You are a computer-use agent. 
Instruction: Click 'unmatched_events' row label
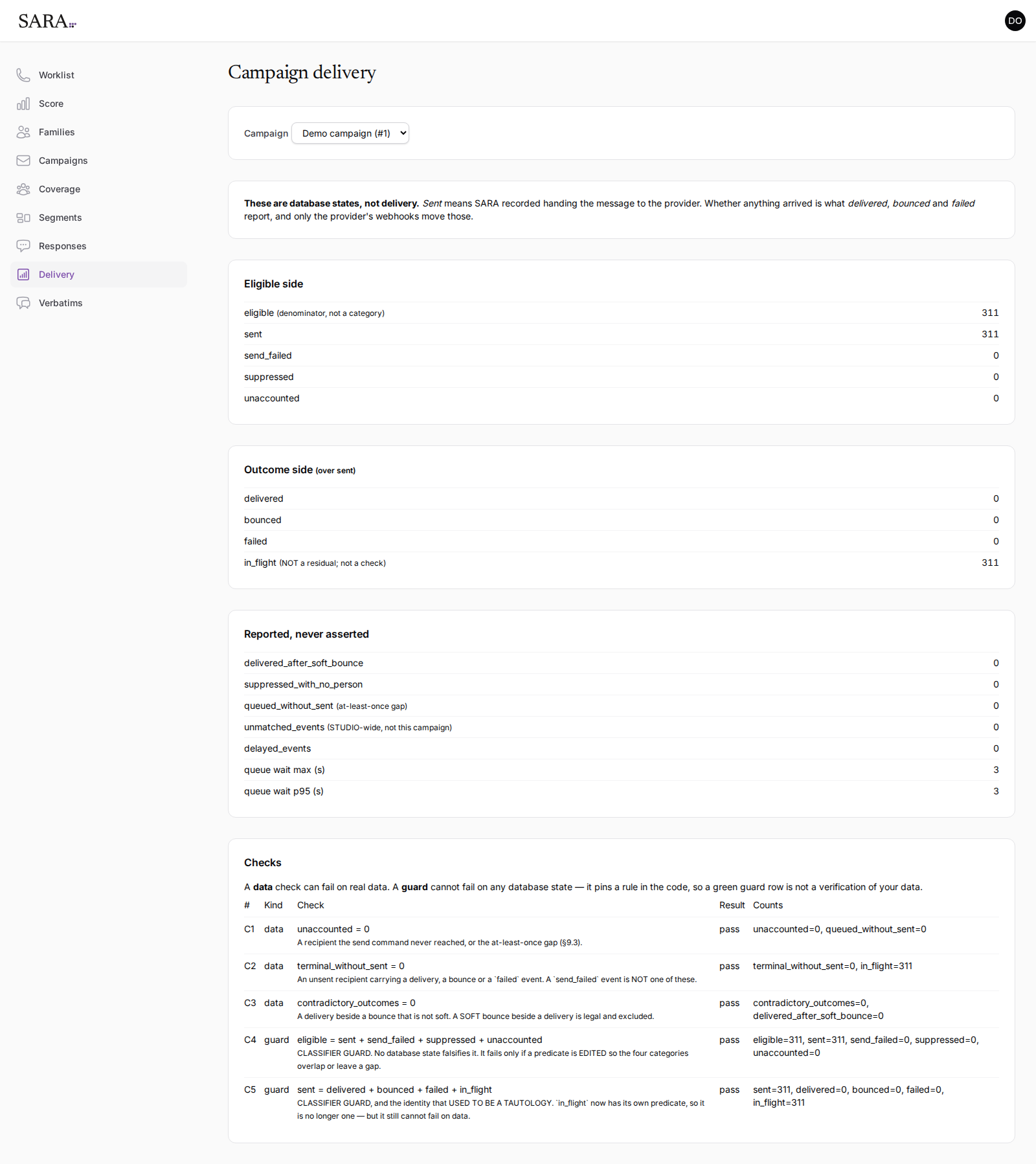coord(284,727)
